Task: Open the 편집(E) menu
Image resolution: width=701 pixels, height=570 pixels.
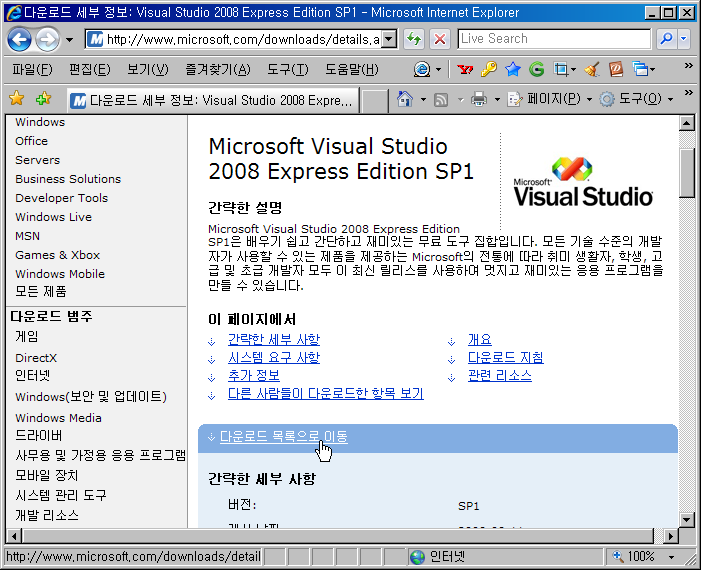Action: click(x=89, y=69)
